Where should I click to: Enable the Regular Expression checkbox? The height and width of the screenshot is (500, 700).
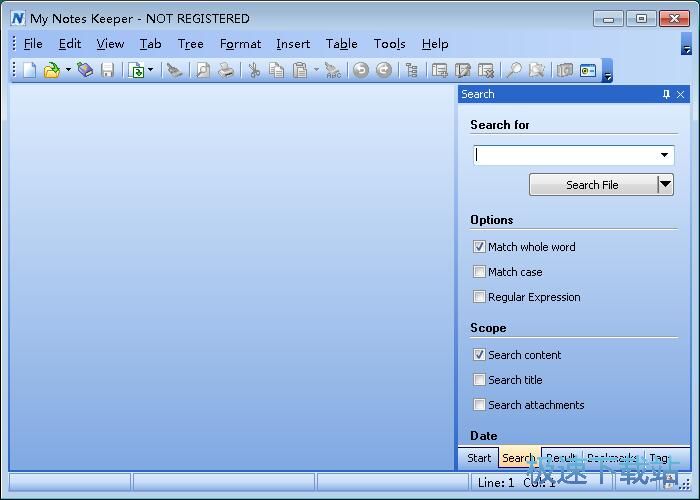click(479, 296)
